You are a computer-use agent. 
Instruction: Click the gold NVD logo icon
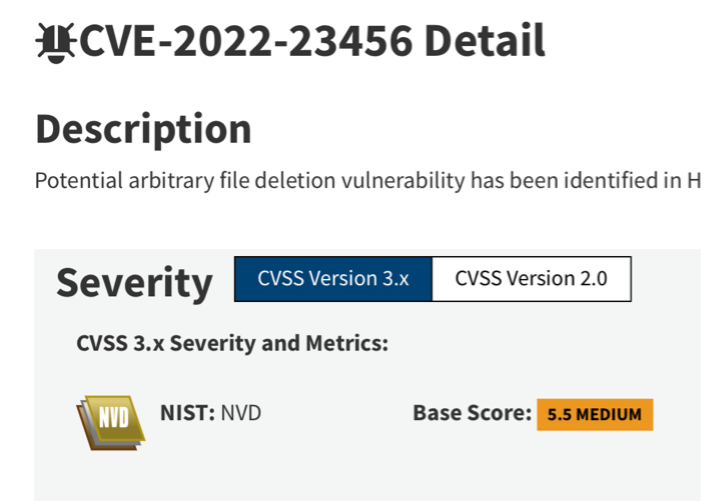point(110,420)
